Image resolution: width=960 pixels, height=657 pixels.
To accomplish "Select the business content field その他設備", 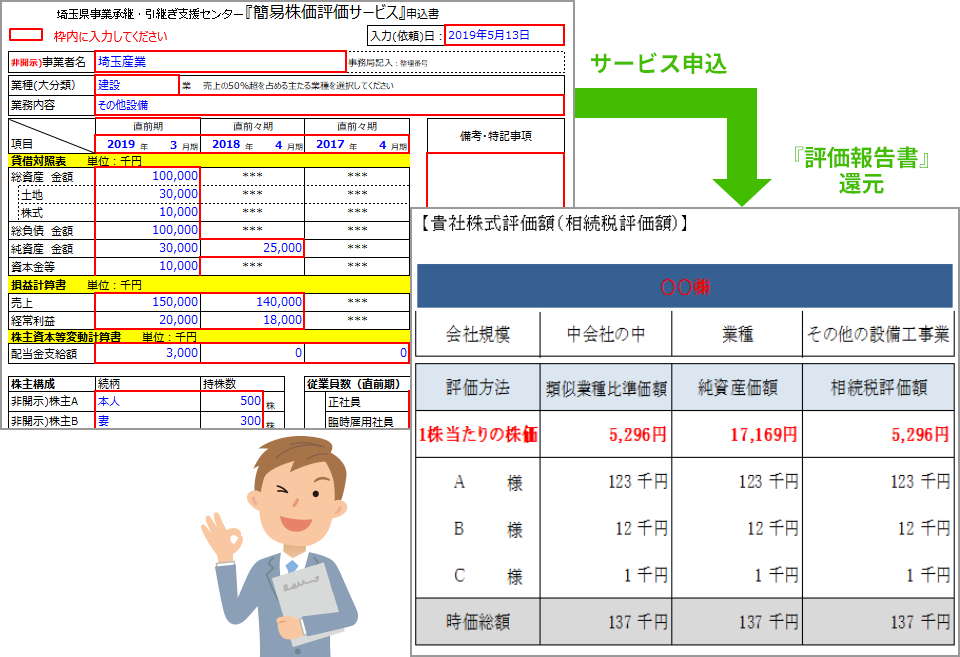I will tap(328, 105).
